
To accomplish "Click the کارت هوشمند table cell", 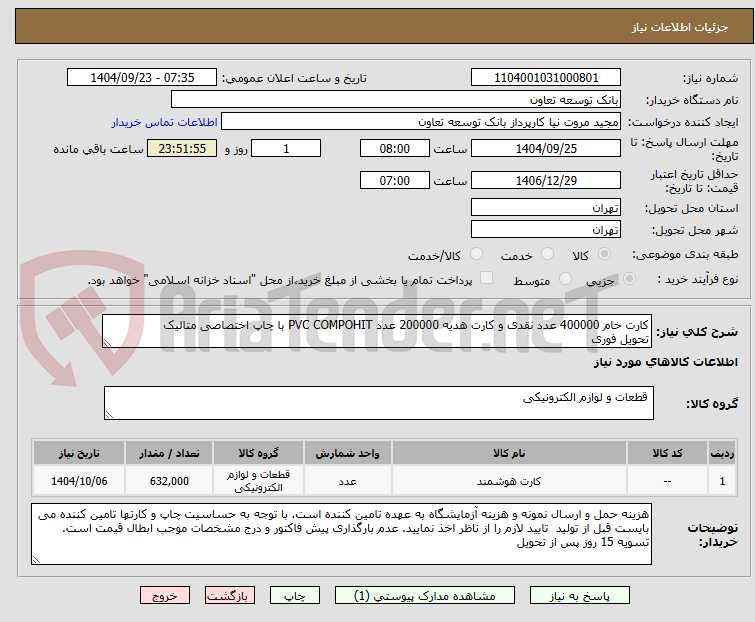I will tap(509, 480).
